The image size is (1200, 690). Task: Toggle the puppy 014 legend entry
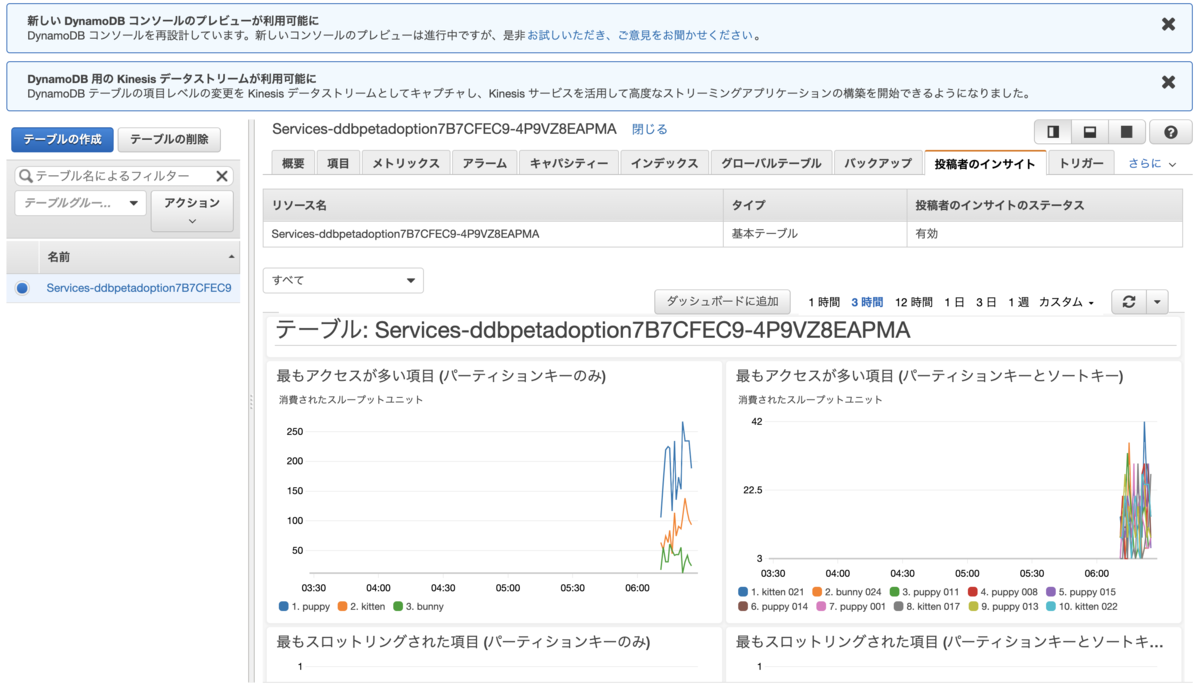[773, 607]
